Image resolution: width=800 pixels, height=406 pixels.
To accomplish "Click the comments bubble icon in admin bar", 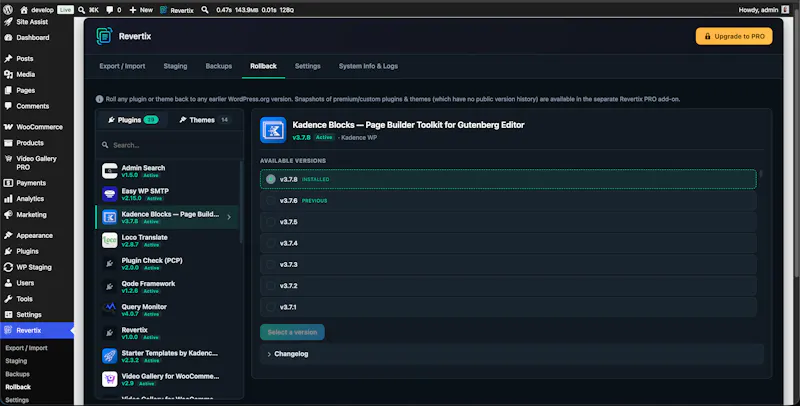I will click(109, 10).
